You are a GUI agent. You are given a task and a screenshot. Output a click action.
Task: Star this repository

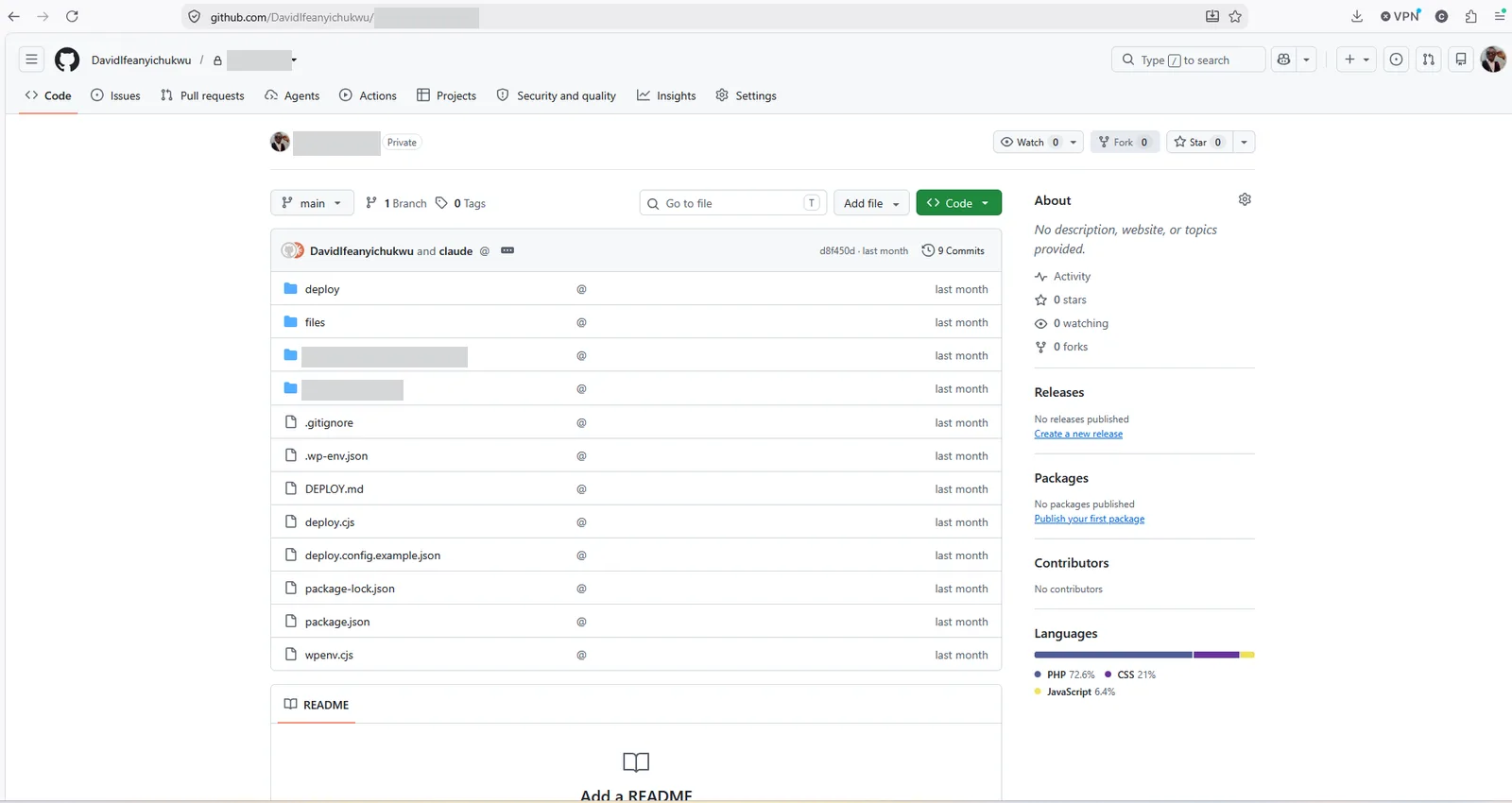[x=1197, y=142]
